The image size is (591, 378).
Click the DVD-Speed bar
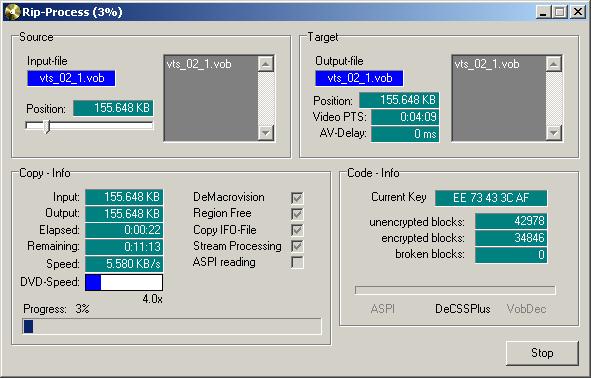point(124,282)
